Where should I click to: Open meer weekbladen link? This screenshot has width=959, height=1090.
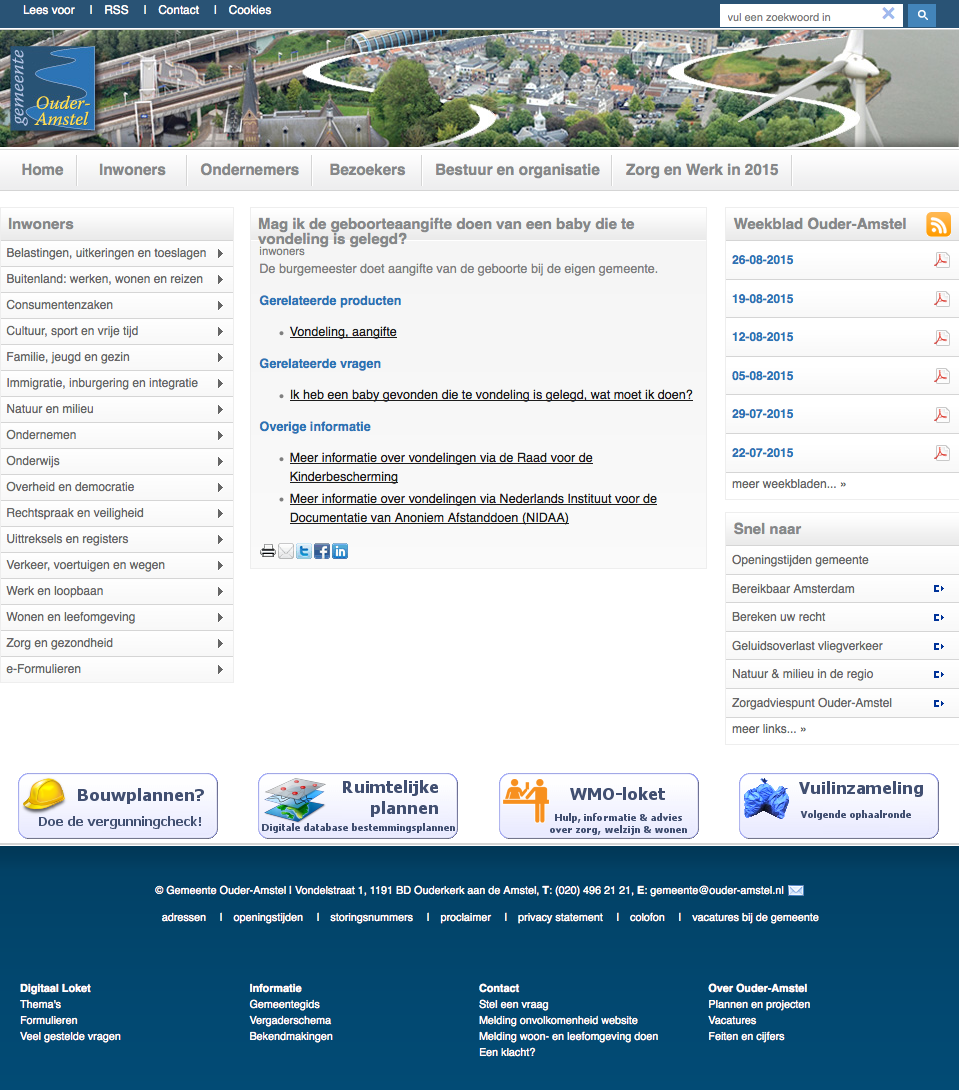coord(789,484)
